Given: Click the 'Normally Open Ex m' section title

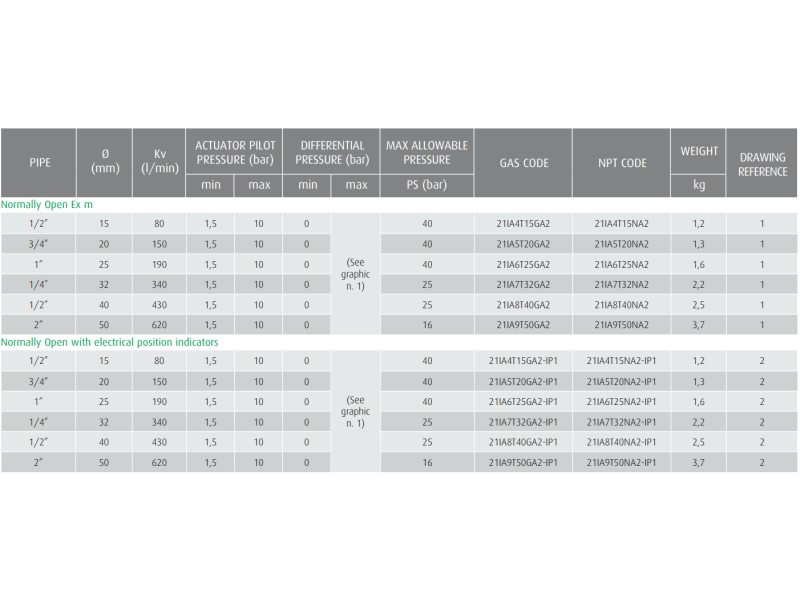Looking at the screenshot, I should [x=47, y=204].
